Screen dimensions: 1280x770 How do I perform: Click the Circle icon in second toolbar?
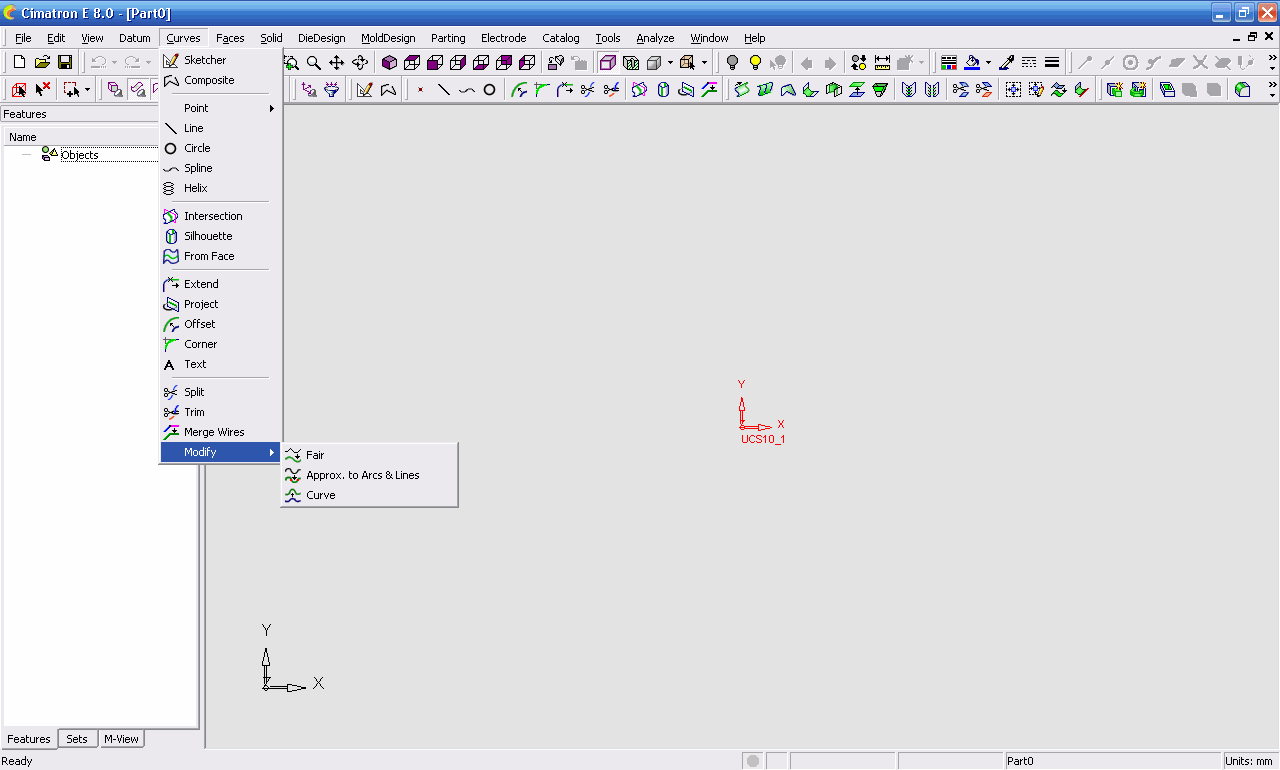489,89
